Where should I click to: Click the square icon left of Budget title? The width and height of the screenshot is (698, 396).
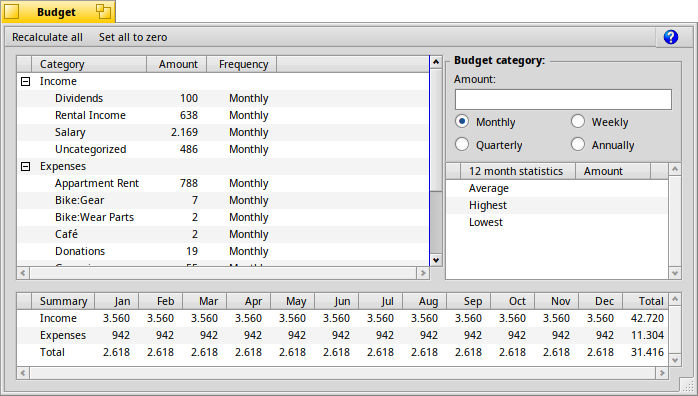tap(12, 12)
